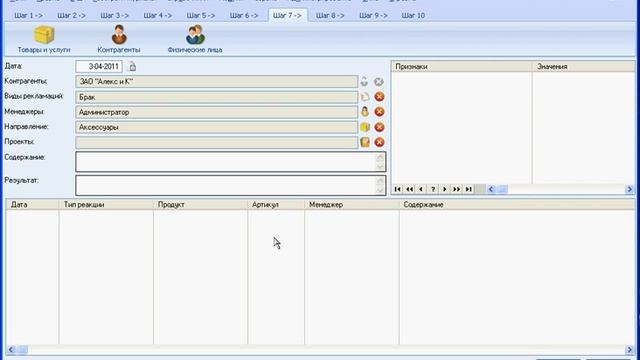Choose claim type icon beside Брак

coord(364,97)
